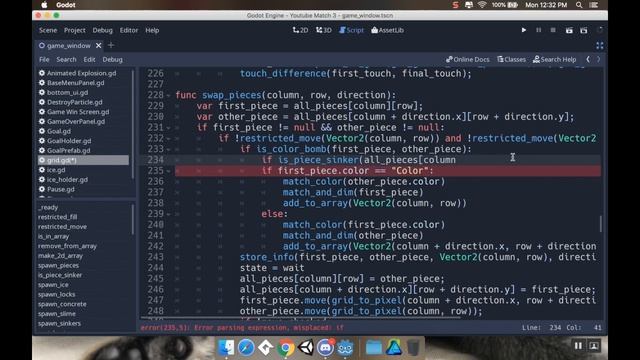This screenshot has width=640, height=360.
Task: Open Safari from the Dock
Action: click(246, 347)
